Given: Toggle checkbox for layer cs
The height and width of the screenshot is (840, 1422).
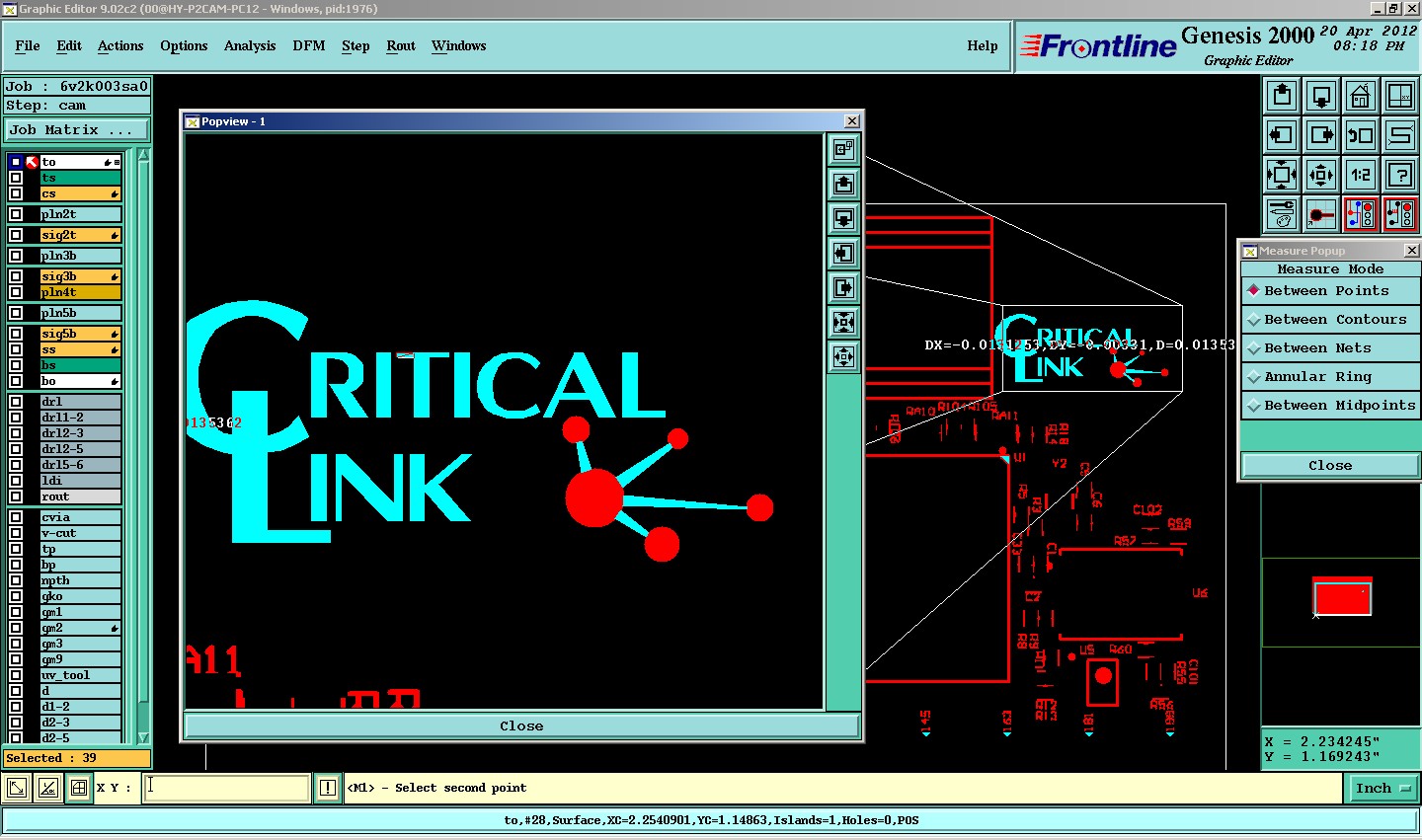Looking at the screenshot, I should 16,193.
